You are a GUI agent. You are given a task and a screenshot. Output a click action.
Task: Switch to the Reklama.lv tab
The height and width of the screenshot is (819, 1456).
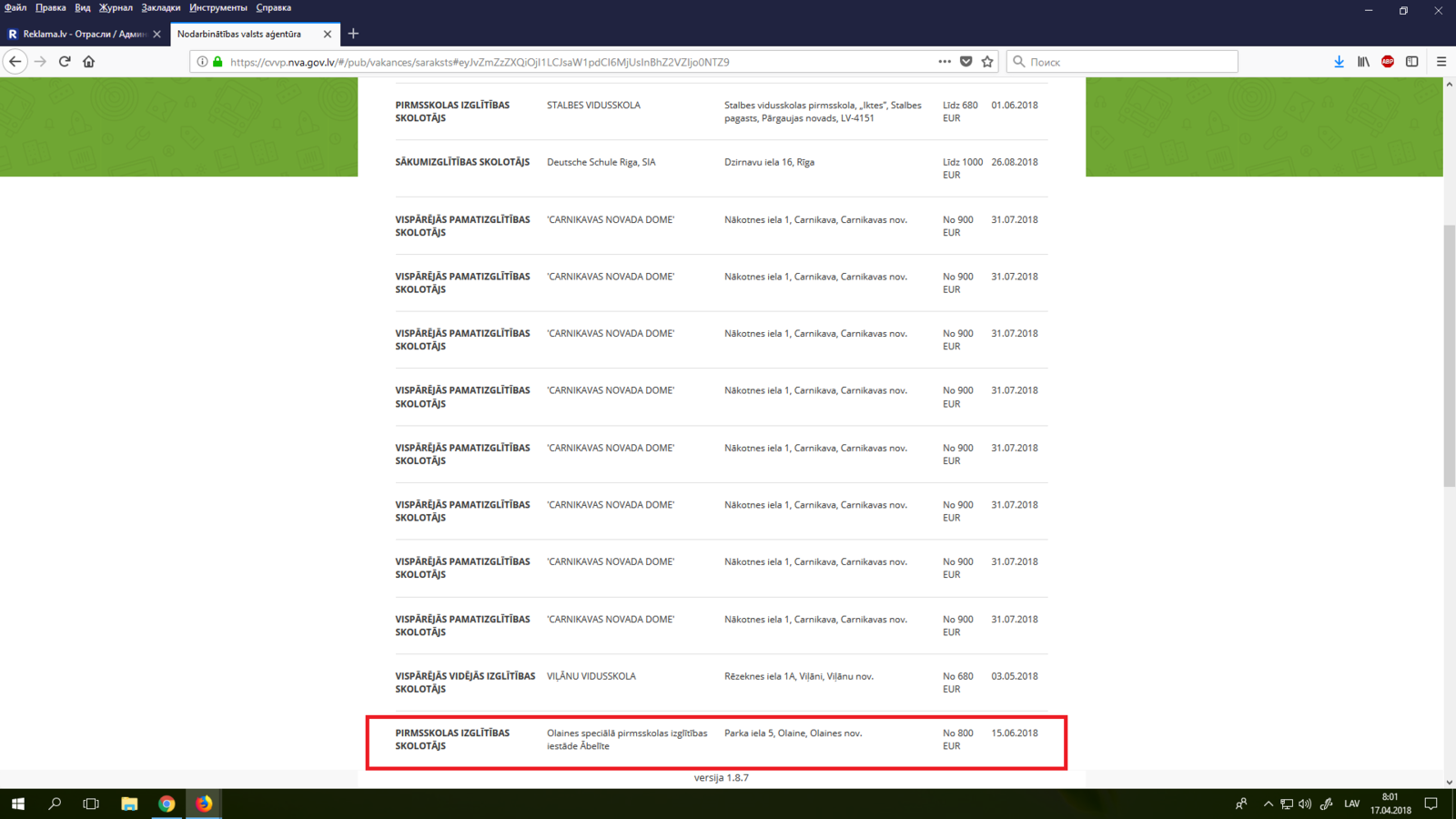[x=82, y=34]
